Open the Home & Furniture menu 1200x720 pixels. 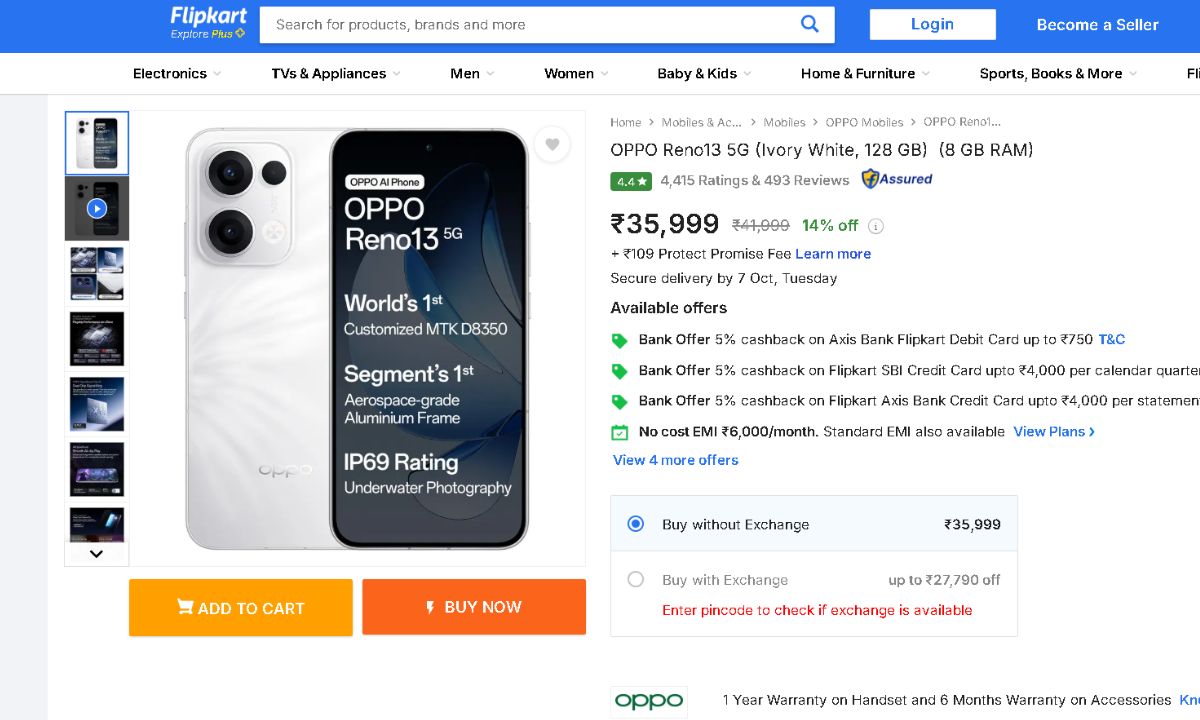click(864, 74)
